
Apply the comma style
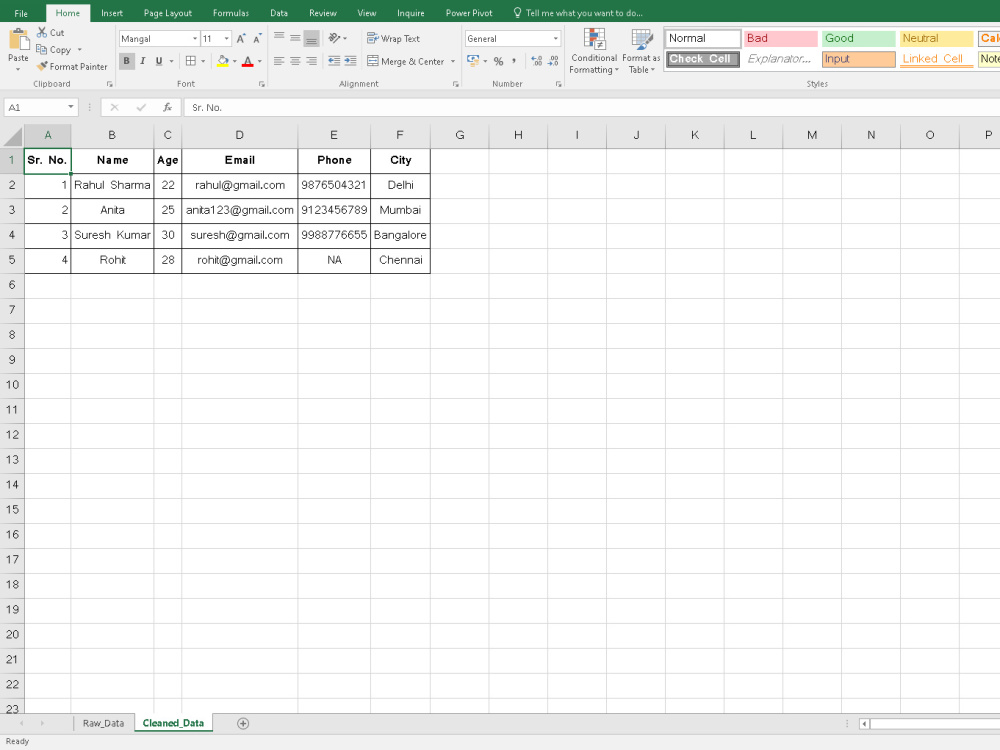click(514, 61)
